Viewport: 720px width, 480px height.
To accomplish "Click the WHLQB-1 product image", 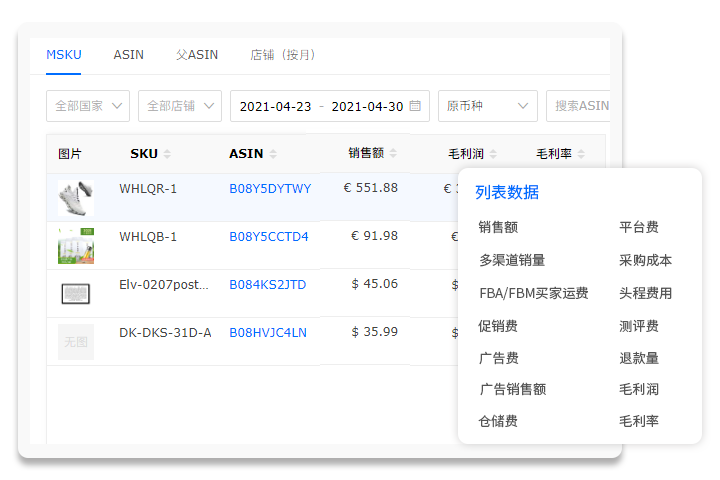I will [75, 245].
